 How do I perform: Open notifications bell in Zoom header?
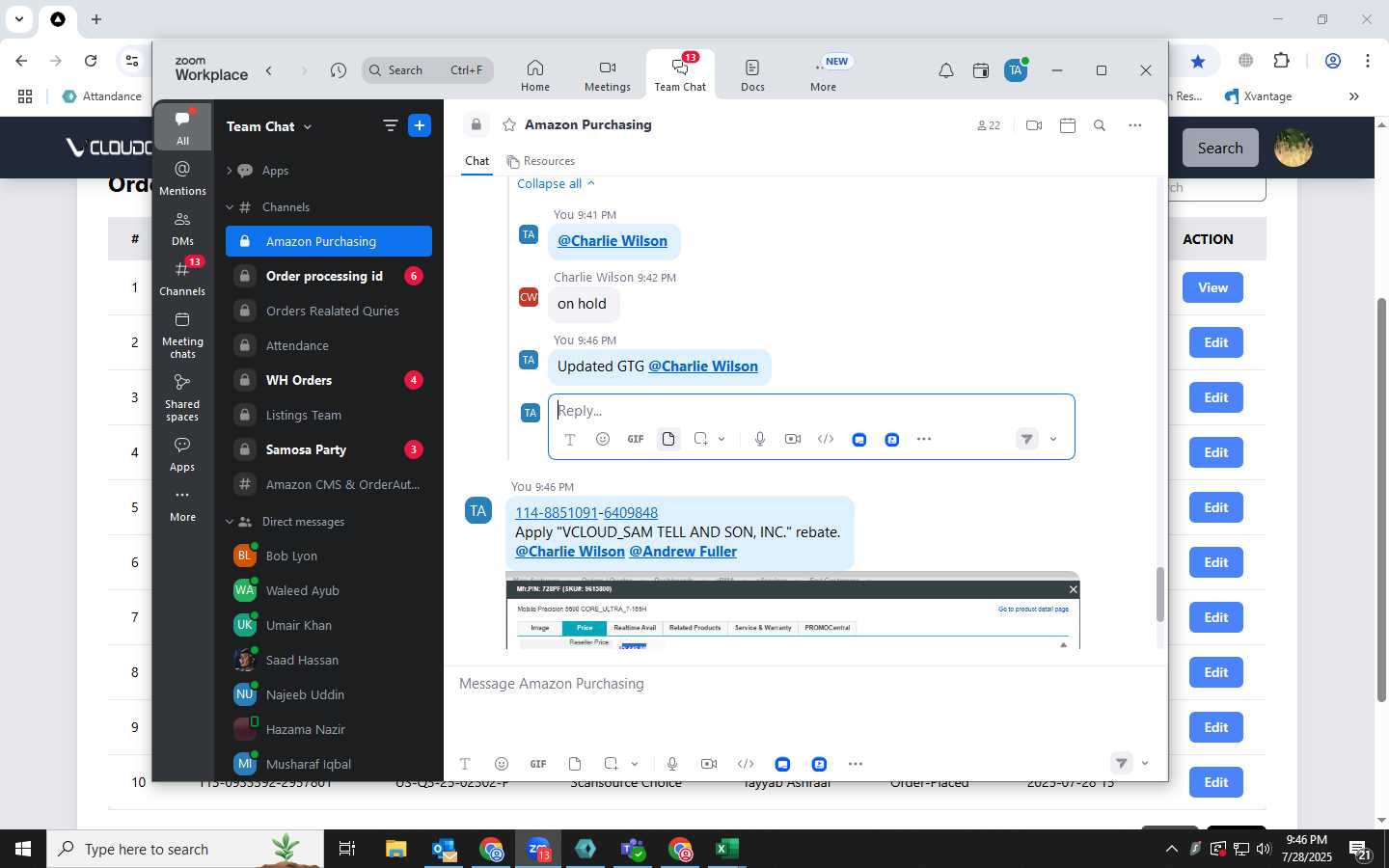click(x=946, y=70)
